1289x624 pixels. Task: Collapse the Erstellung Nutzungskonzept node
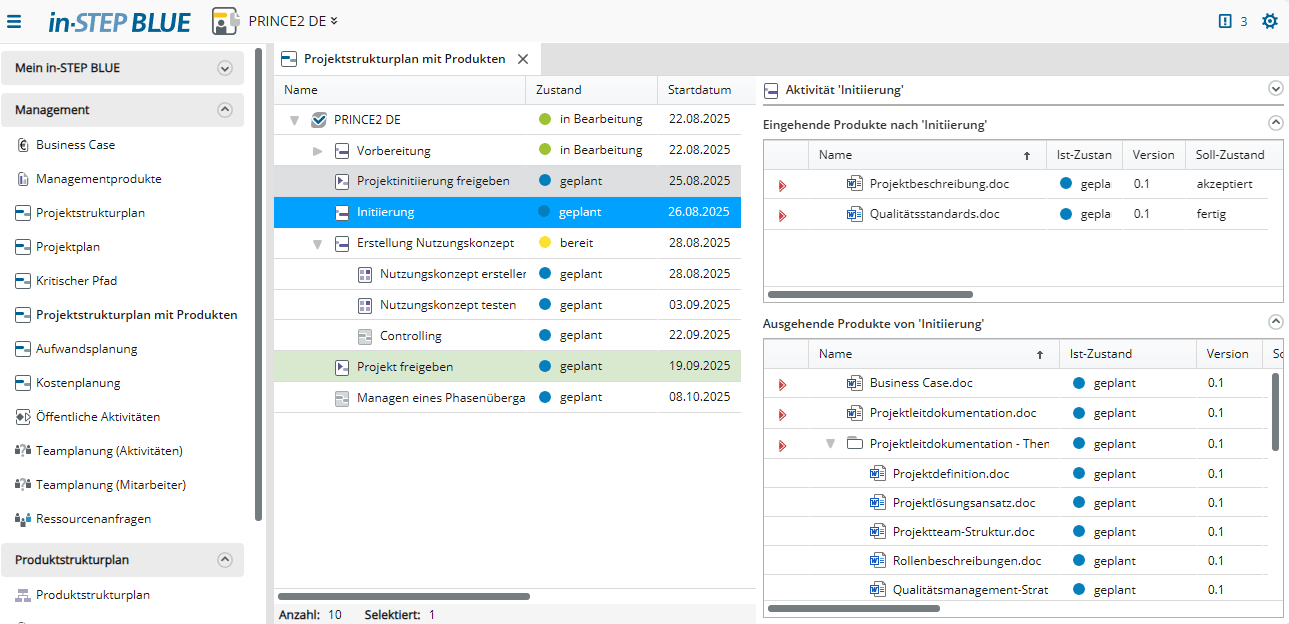318,243
